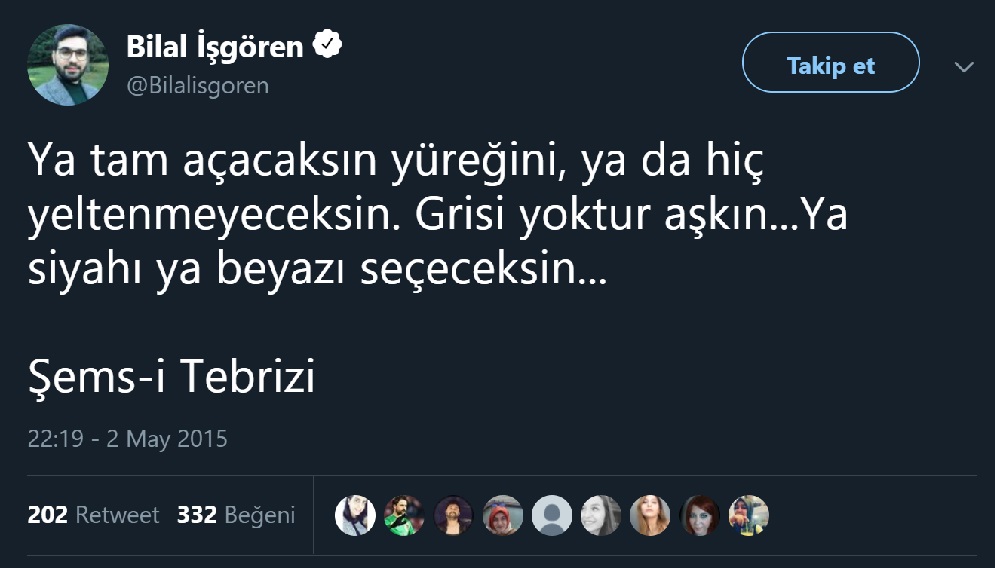Visit the @Bilalisgoren handle

(197, 85)
